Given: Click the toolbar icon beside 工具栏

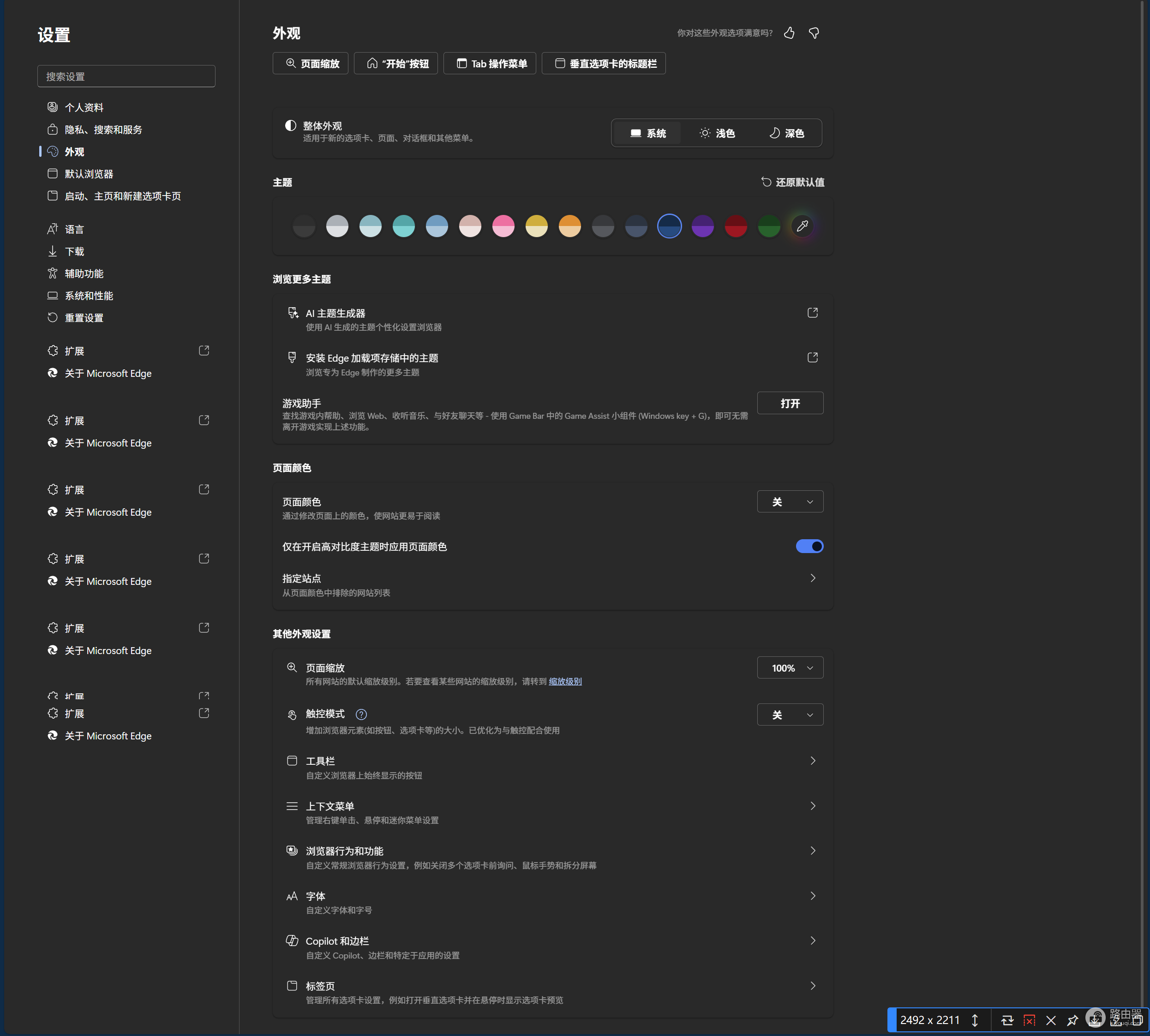Looking at the screenshot, I should pos(292,761).
